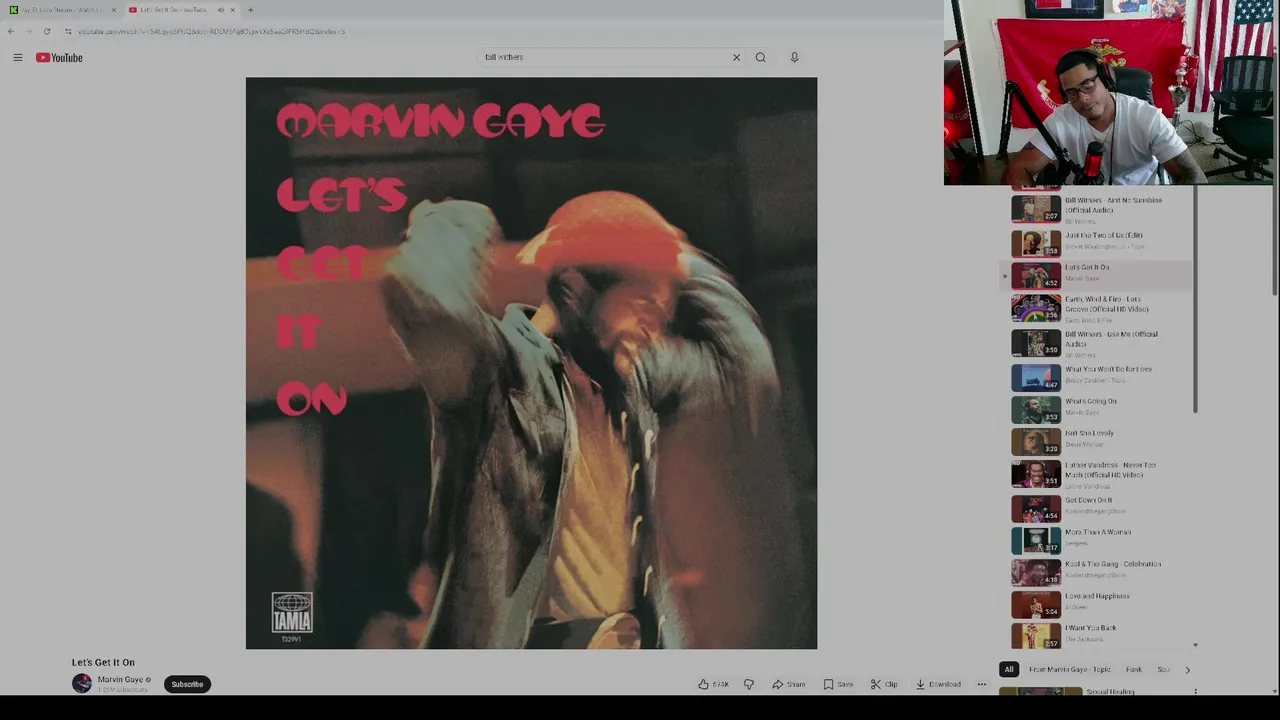This screenshot has height=720, width=1280.
Task: Save the video to a playlist
Action: point(838,684)
